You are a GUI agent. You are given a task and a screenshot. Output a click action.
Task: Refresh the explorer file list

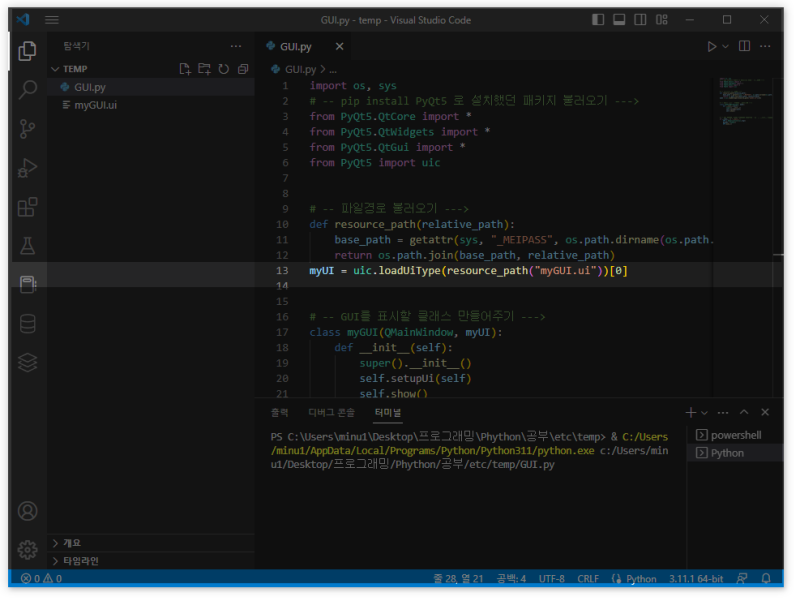pyautogui.click(x=224, y=69)
